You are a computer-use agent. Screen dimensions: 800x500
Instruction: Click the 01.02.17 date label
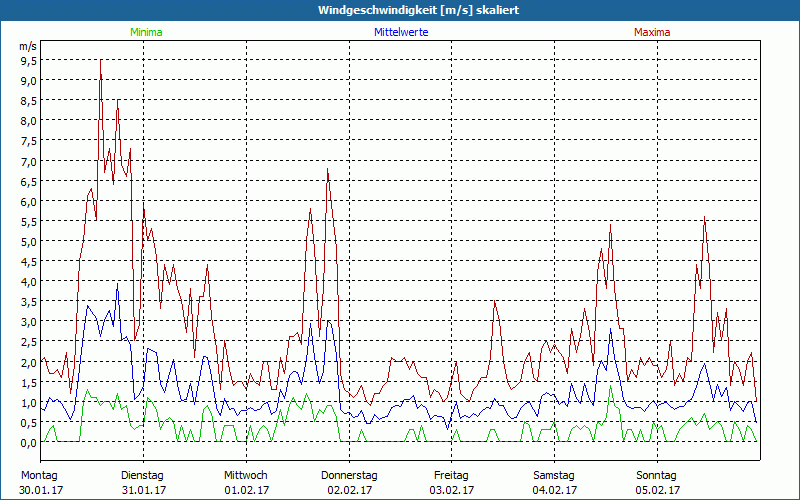tap(247, 490)
